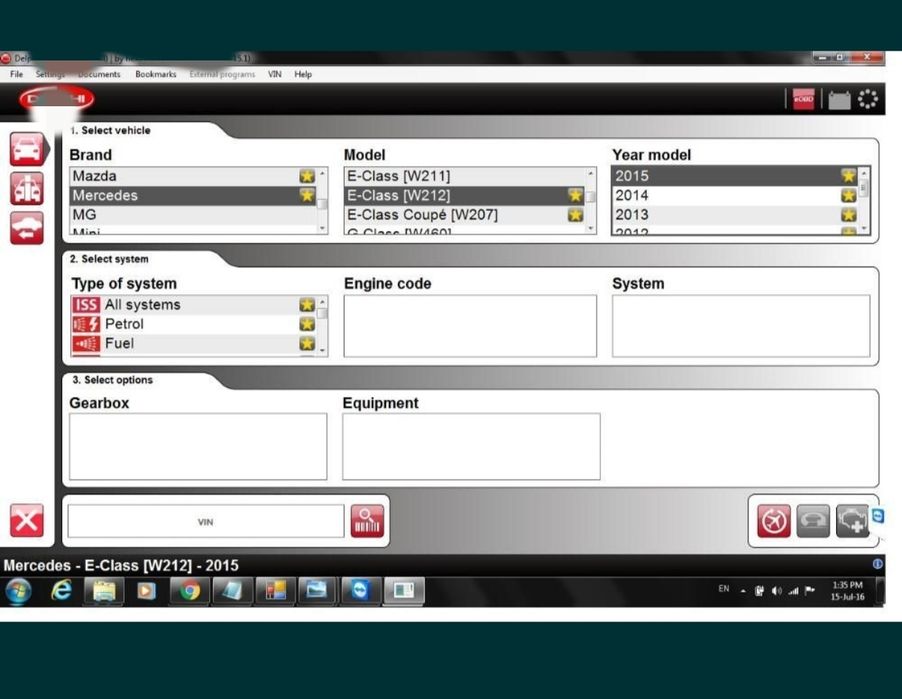
Task: Select the Petrol ignition icon
Action: [x=86, y=324]
